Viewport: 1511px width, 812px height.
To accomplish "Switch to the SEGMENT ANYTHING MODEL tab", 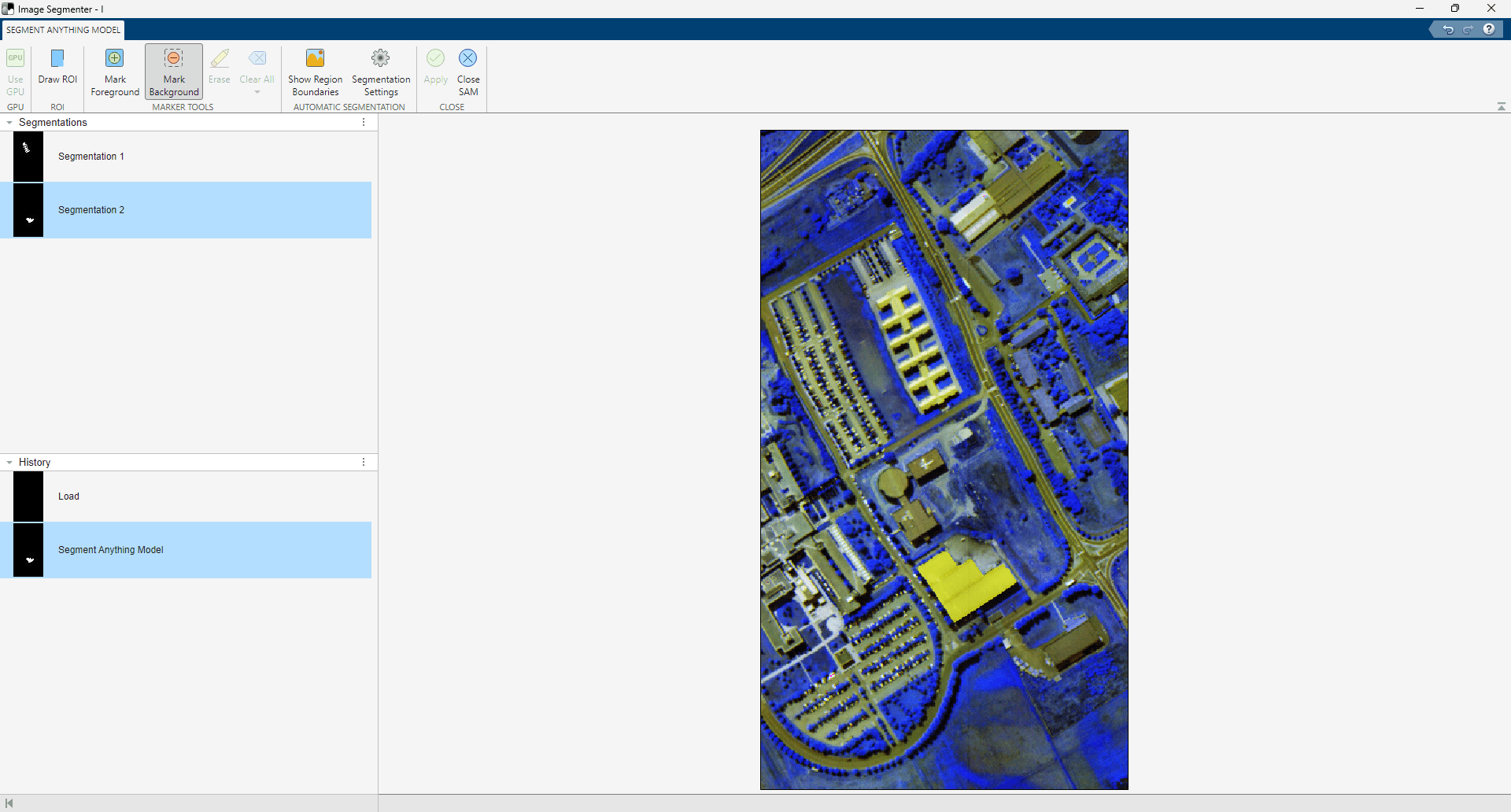I will click(x=62, y=30).
